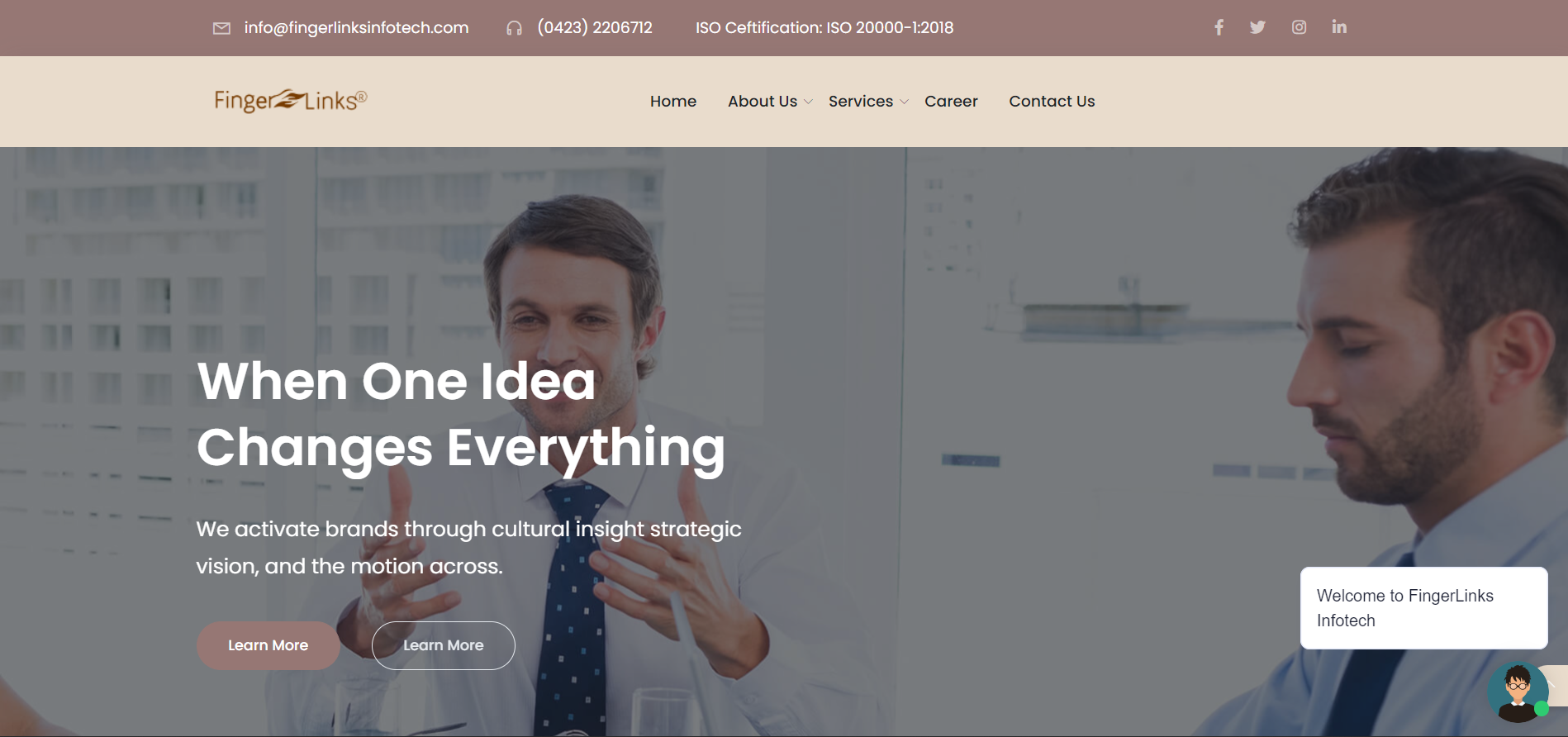This screenshot has width=1568, height=737.
Task: Expand the About Us dropdown chevron
Action: click(x=808, y=102)
